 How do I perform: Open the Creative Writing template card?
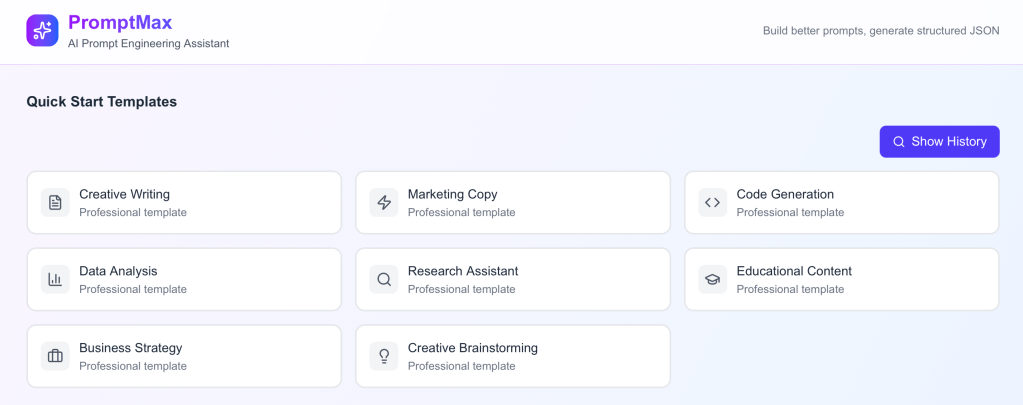pyautogui.click(x=184, y=203)
